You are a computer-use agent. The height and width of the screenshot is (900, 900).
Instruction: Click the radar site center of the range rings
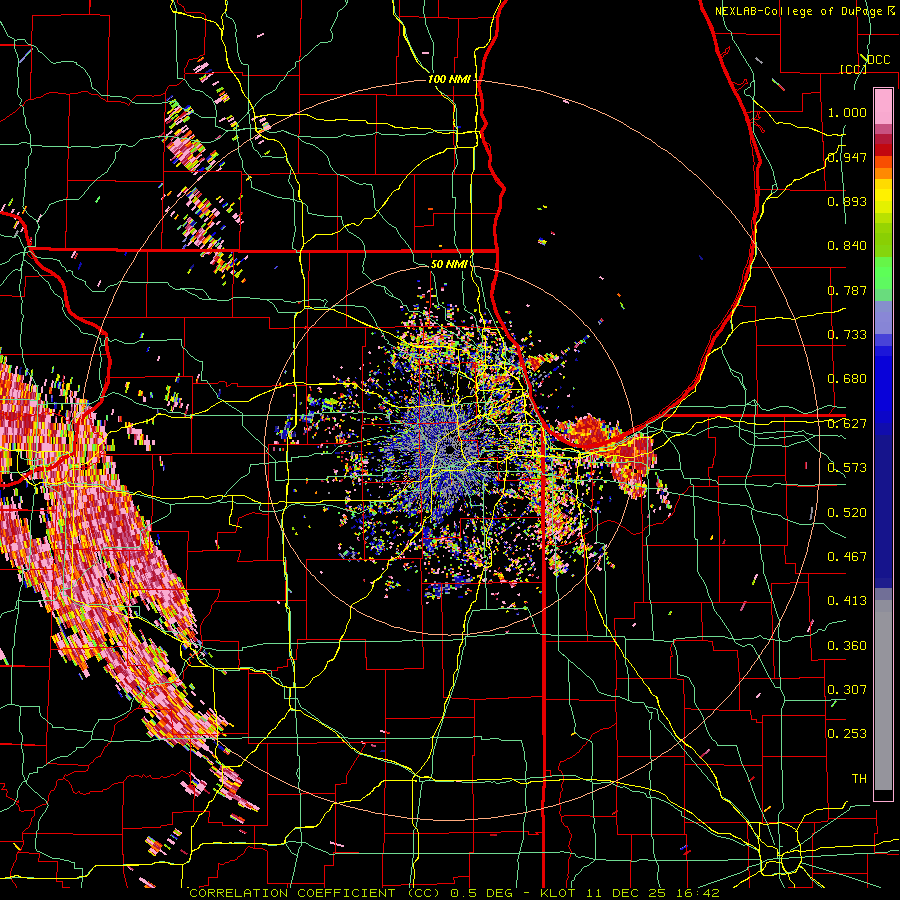click(451, 451)
